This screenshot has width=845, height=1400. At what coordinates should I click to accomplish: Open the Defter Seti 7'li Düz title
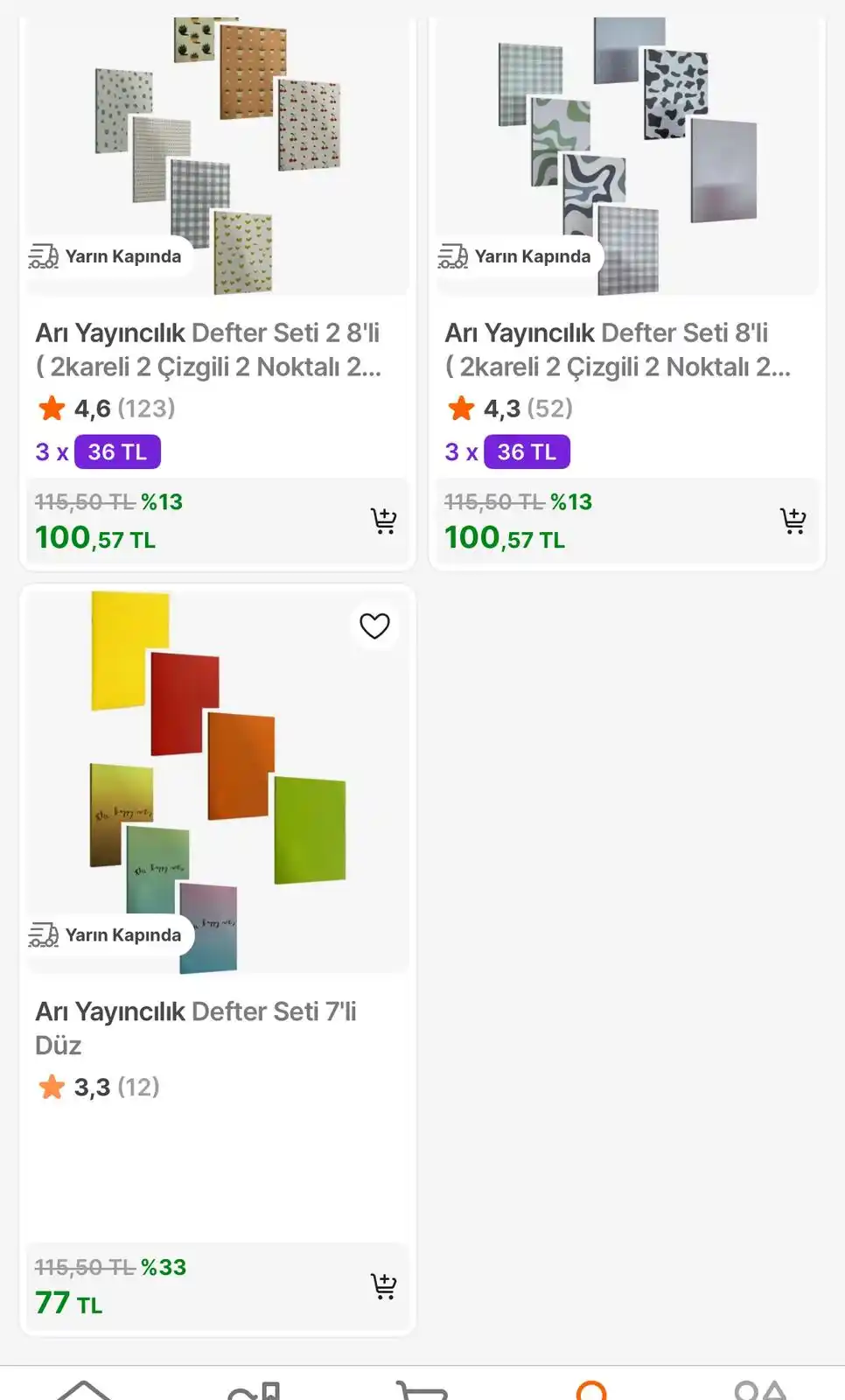[196, 1027]
